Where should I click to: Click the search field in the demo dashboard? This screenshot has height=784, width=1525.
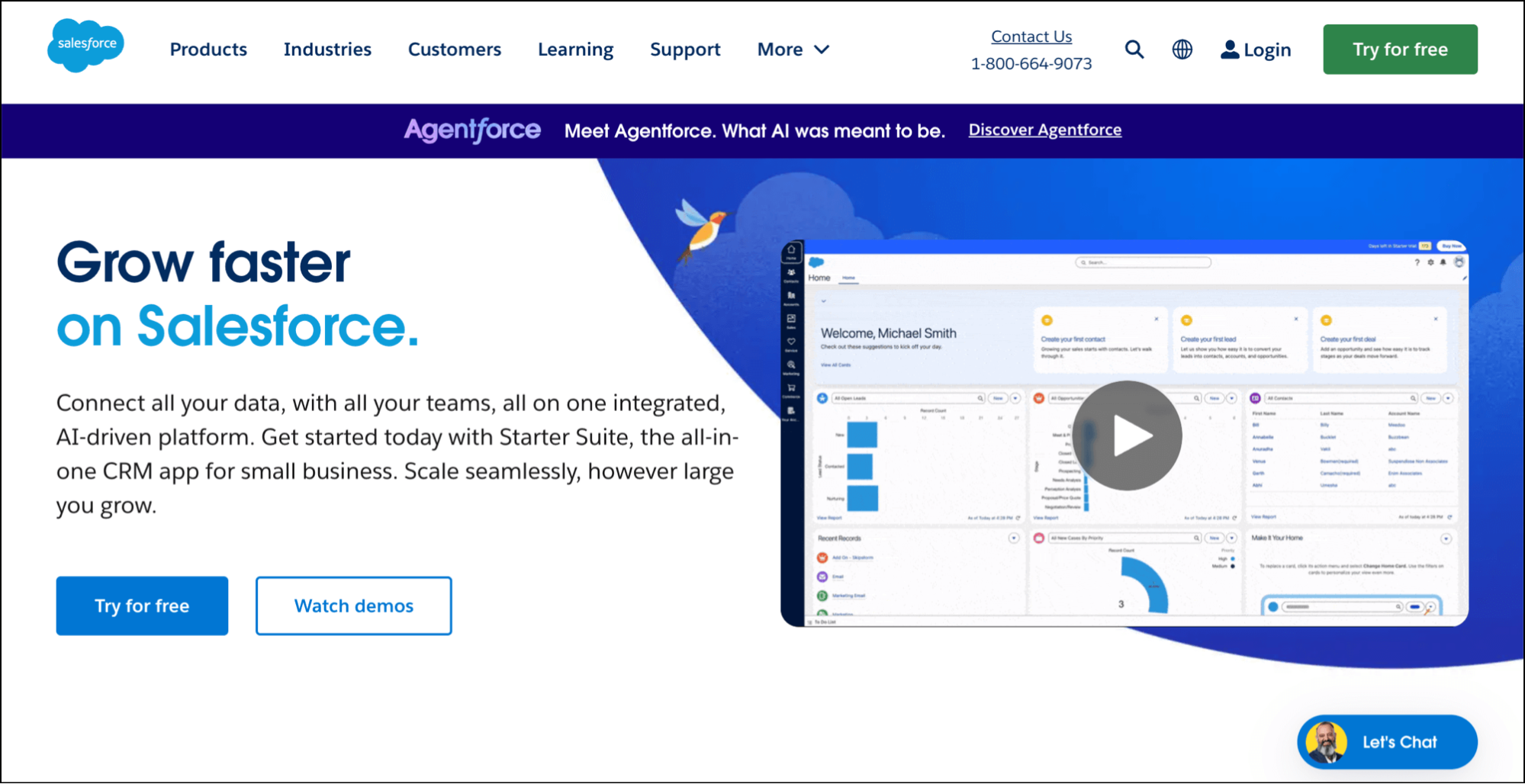pyautogui.click(x=1143, y=262)
